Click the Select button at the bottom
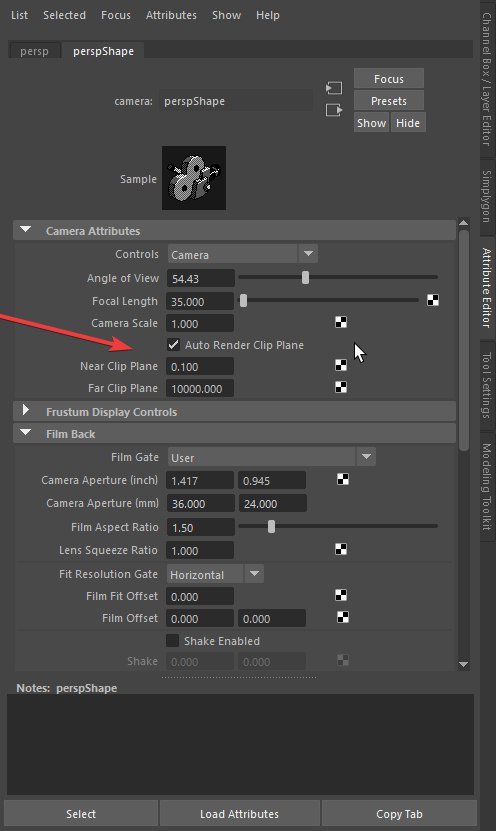 point(81,814)
